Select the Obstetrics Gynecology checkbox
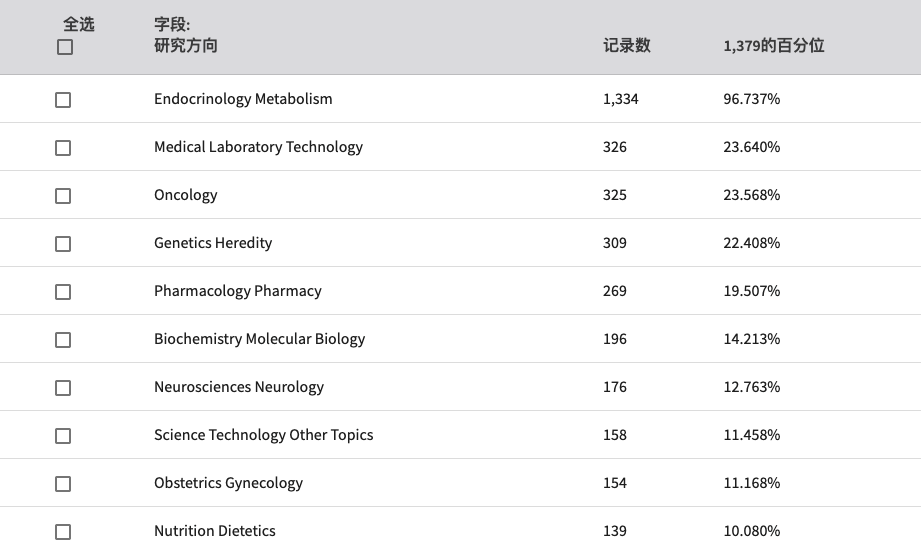The image size is (921, 552). (x=63, y=484)
